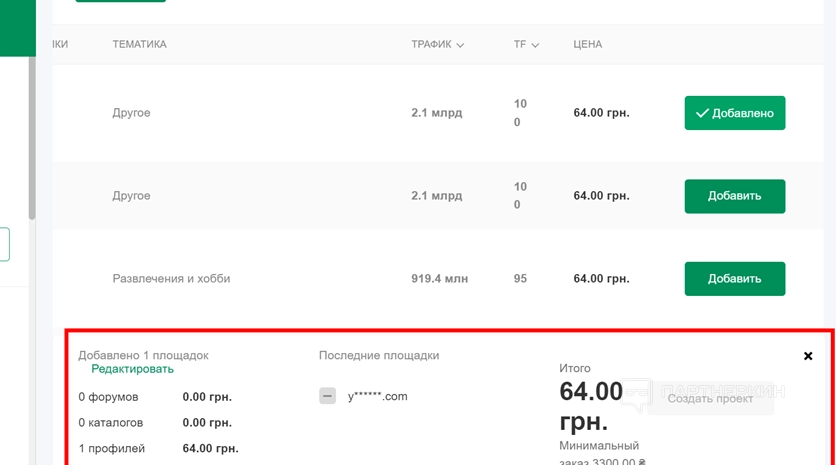Click the ЦЕНА column header
The image size is (836, 465).
click(587, 44)
